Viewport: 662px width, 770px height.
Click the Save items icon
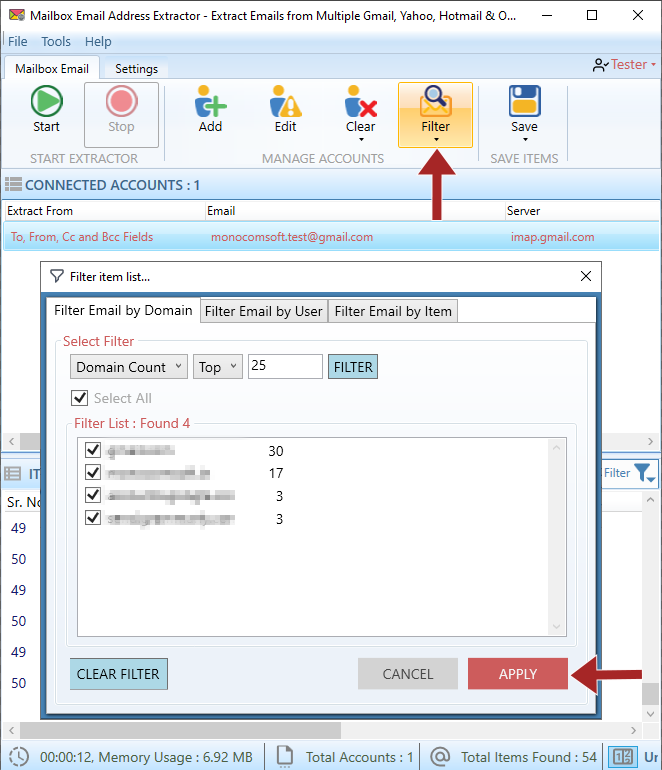(524, 101)
